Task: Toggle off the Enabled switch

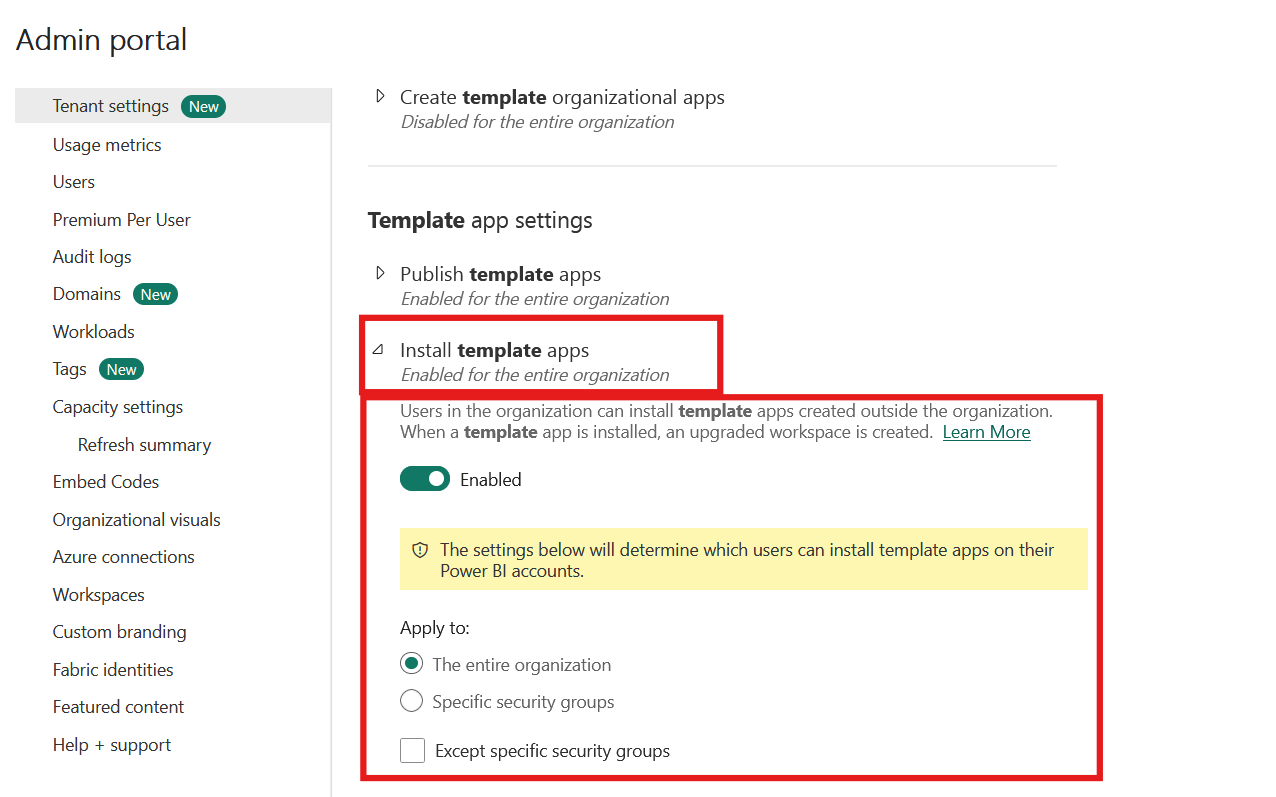Action: (425, 480)
